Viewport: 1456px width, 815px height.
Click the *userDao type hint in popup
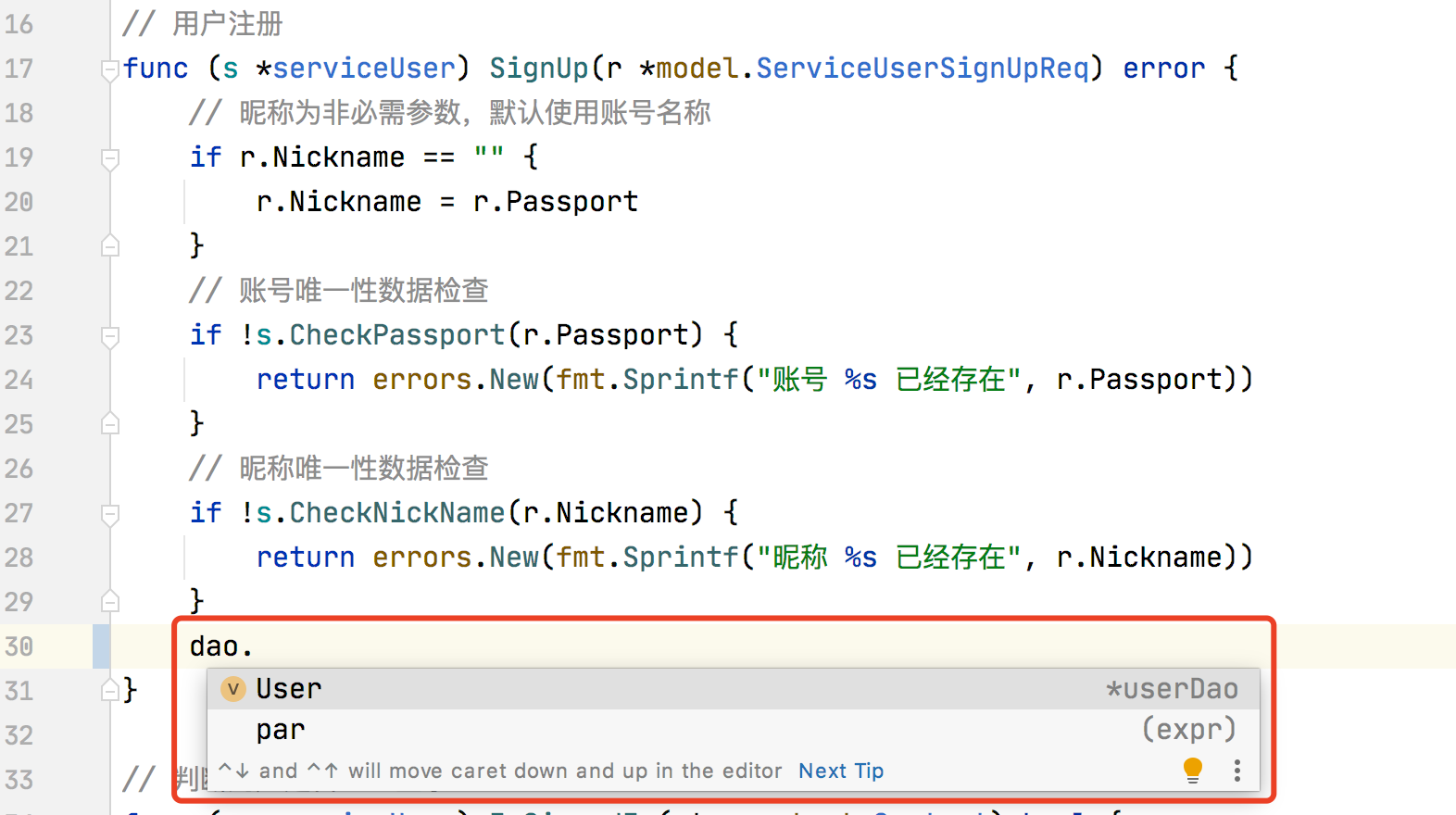(x=1172, y=689)
